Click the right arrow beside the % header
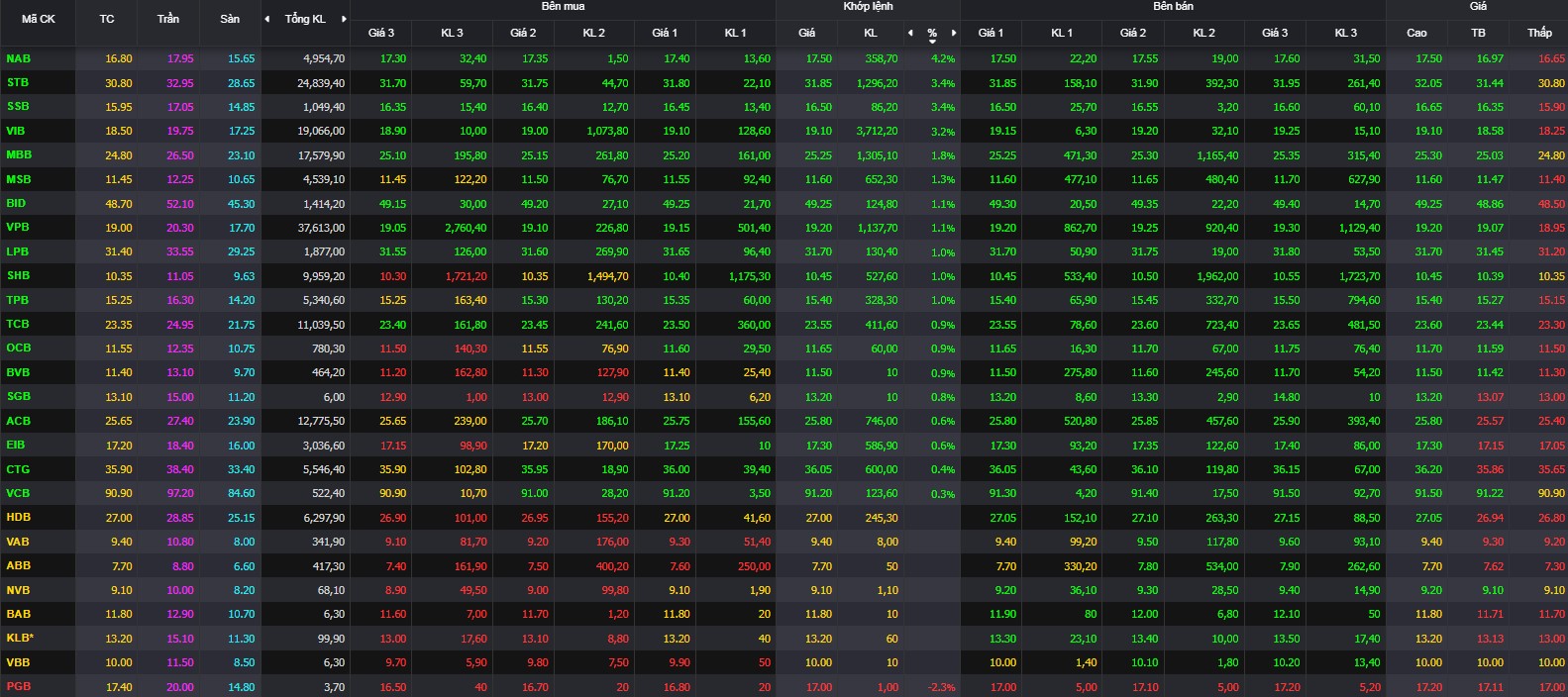Screen dimensions: 1568x697 click(x=954, y=33)
